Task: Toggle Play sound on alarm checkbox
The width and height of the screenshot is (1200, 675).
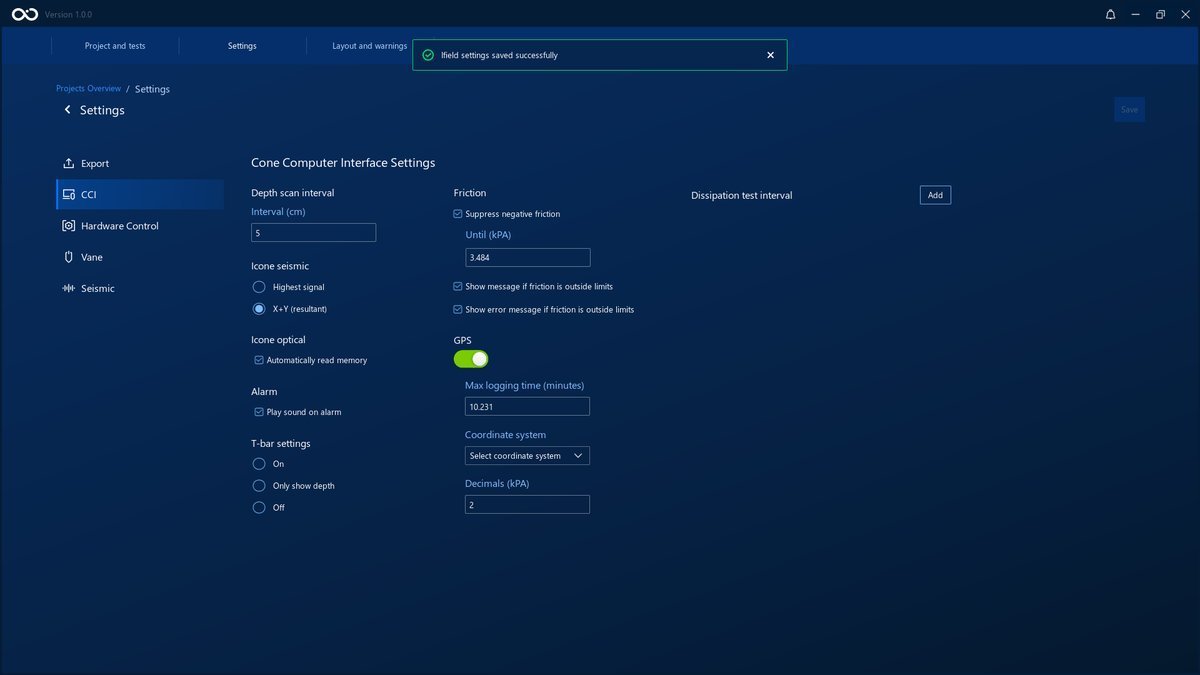Action: click(259, 412)
